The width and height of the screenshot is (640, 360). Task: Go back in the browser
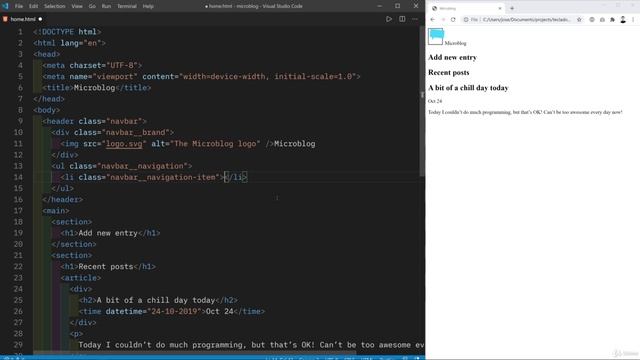pyautogui.click(x=433, y=20)
